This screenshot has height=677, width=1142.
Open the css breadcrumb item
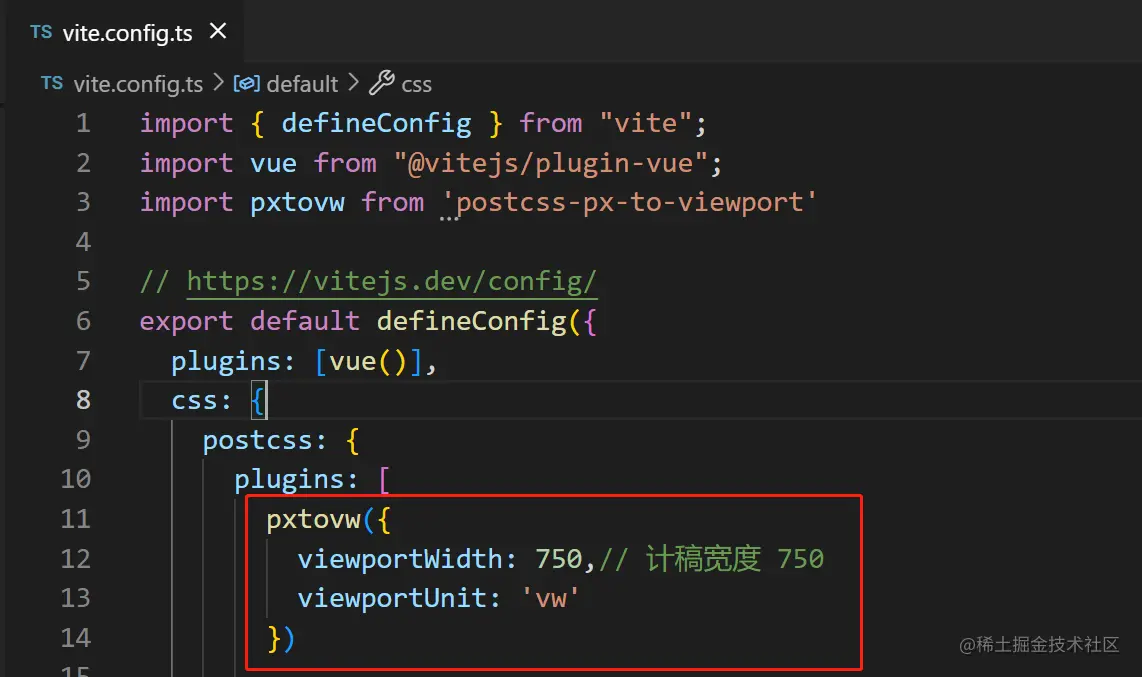417,85
